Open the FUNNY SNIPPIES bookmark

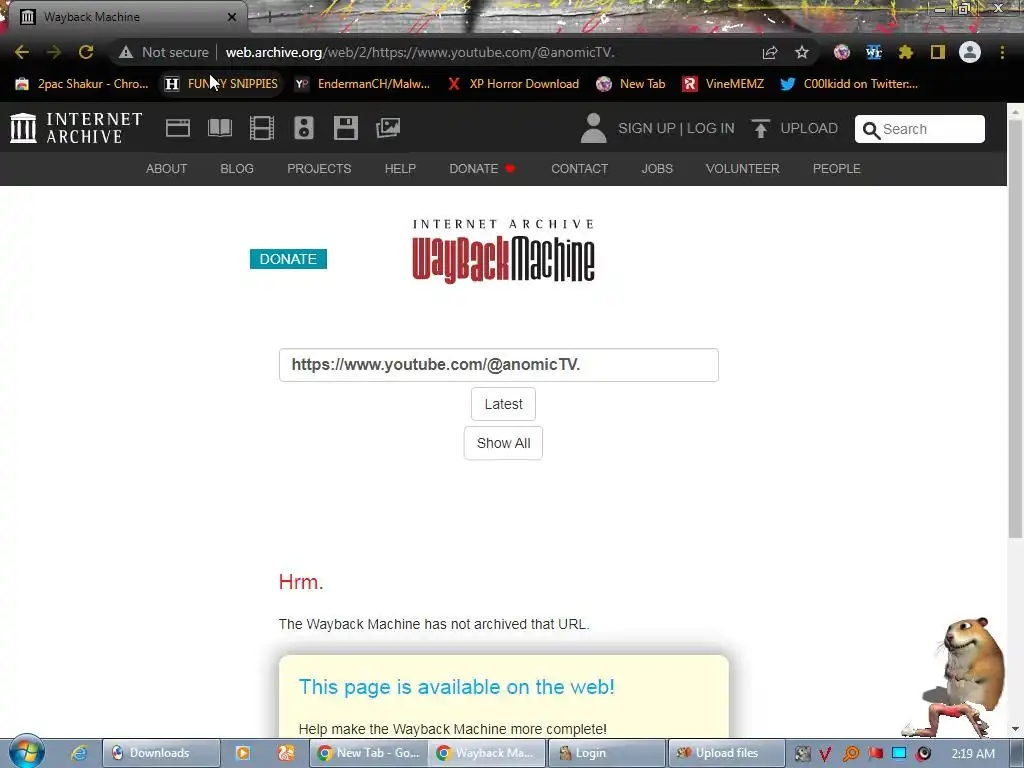222,84
